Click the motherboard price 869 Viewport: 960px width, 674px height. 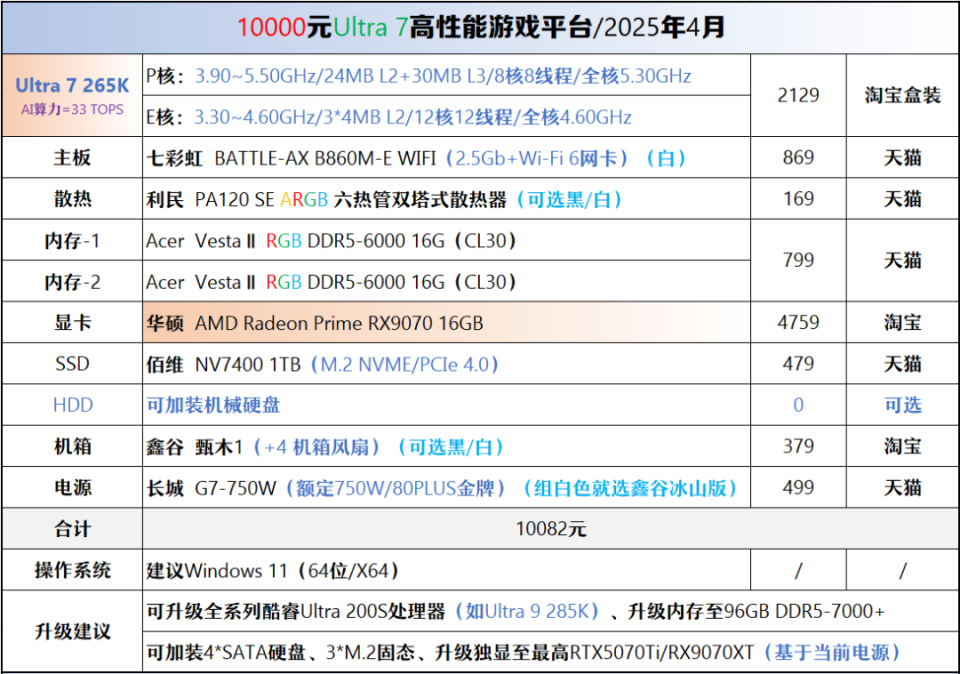pos(798,157)
